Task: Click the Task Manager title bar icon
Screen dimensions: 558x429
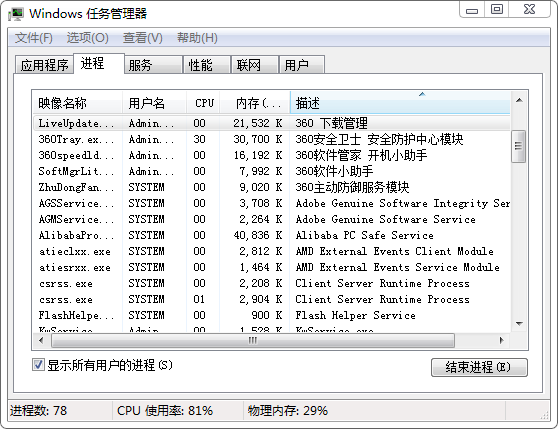Action: (15, 14)
